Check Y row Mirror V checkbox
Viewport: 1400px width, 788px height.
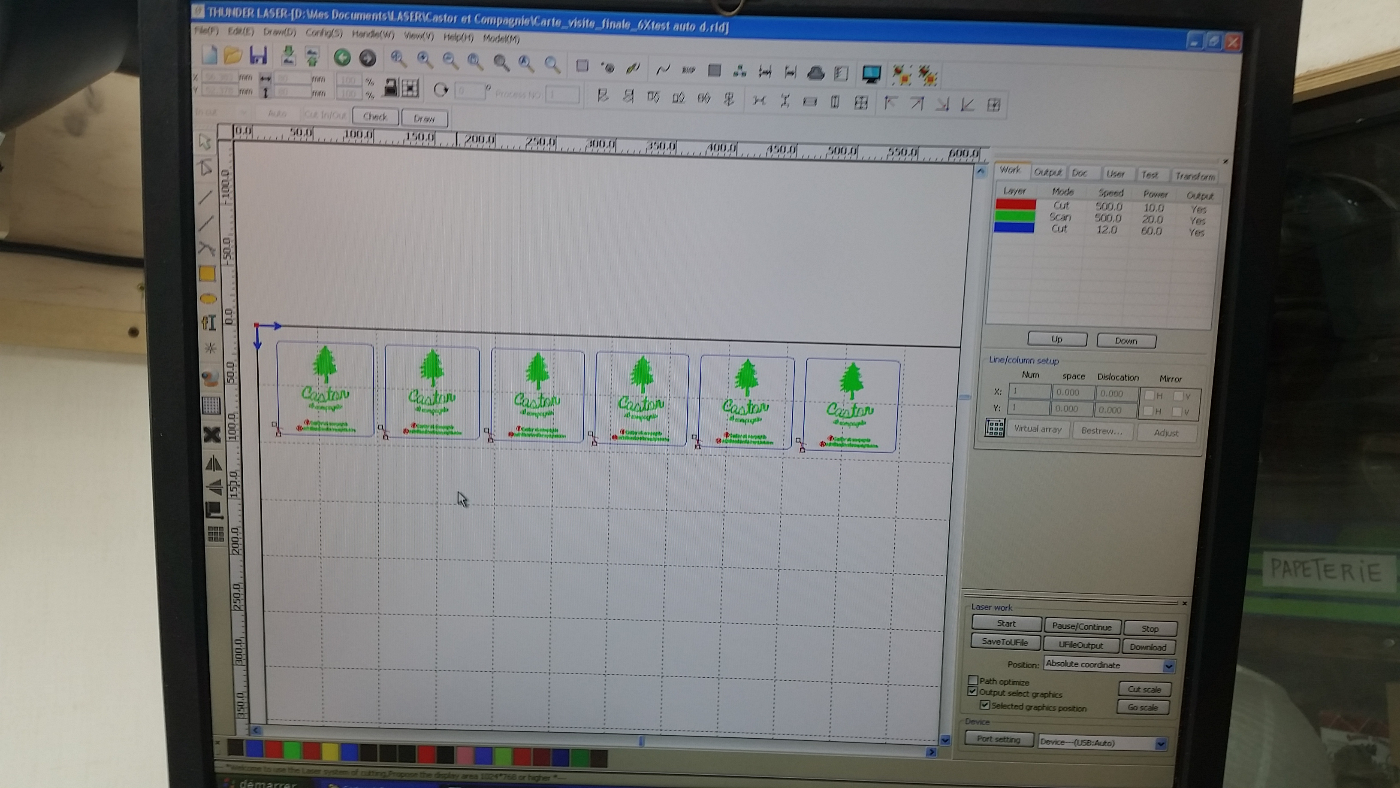[1178, 412]
